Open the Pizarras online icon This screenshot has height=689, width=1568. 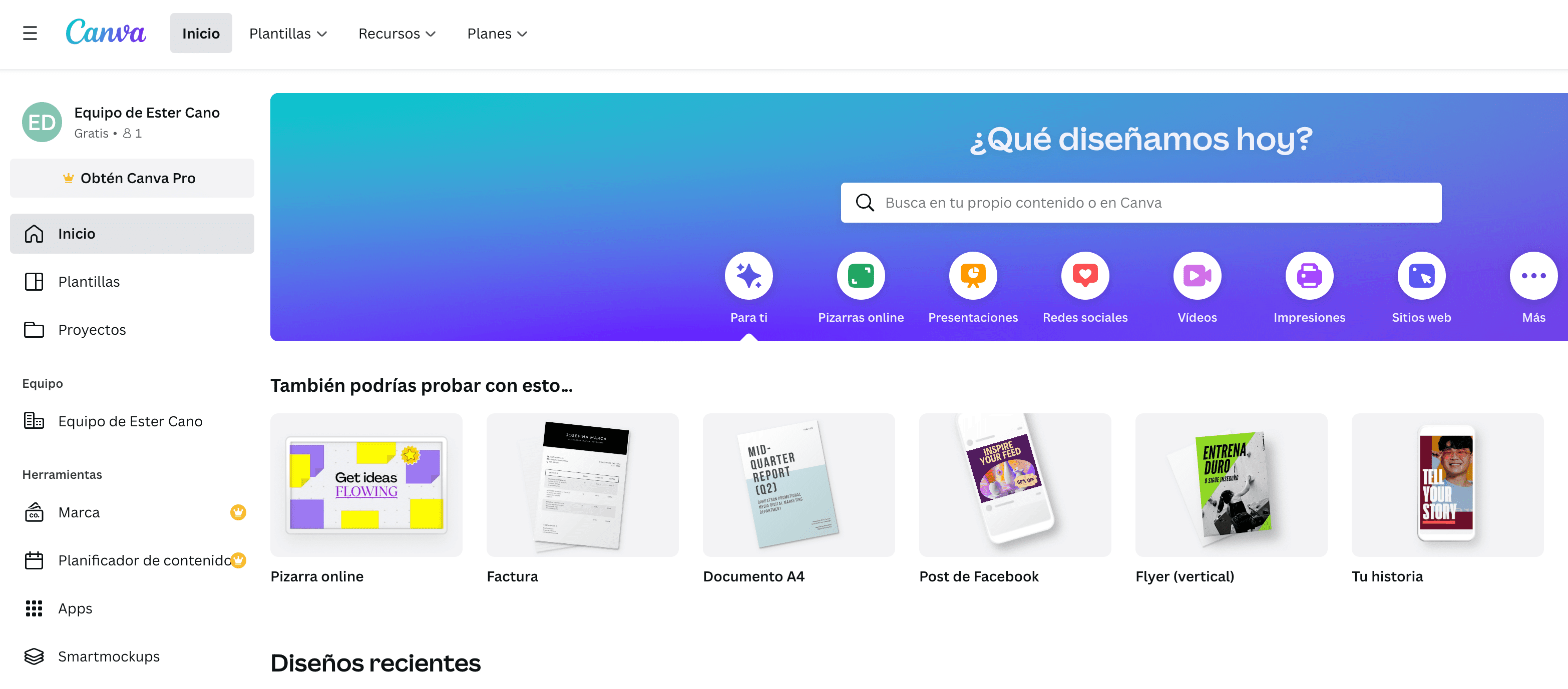860,276
